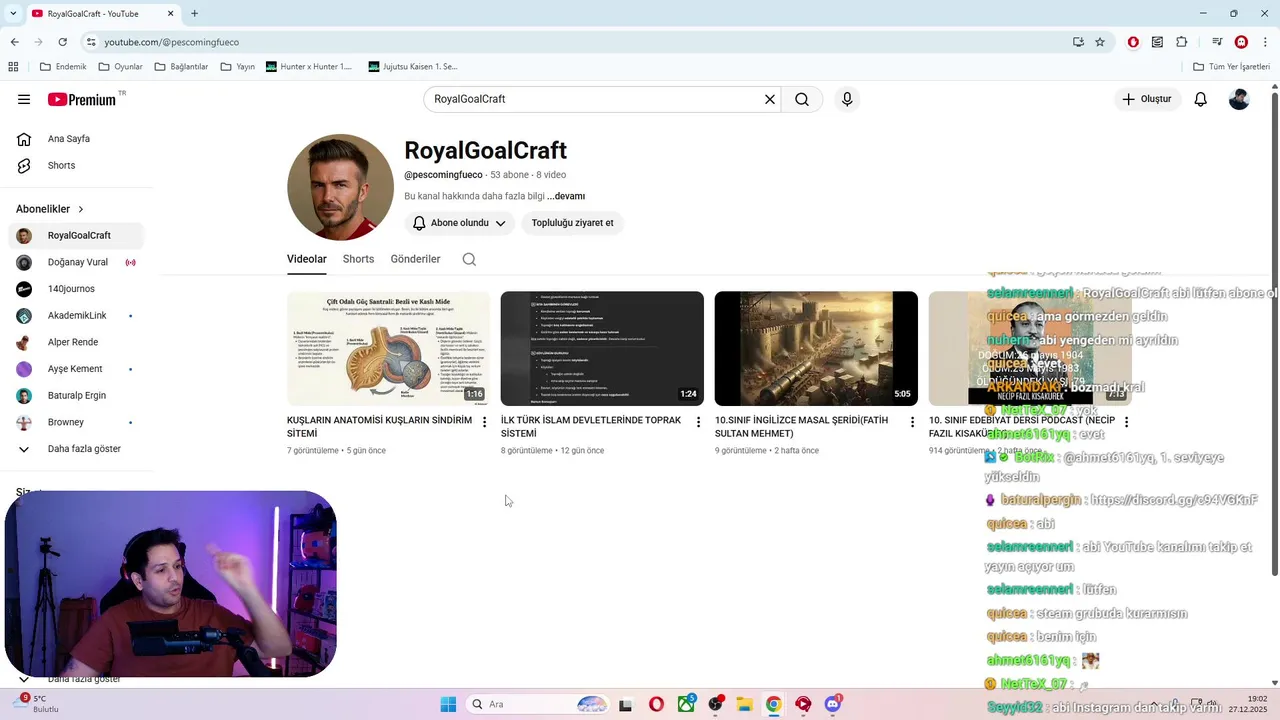
Task: Open Hunter x Hunter bookmark
Action: click(x=309, y=67)
